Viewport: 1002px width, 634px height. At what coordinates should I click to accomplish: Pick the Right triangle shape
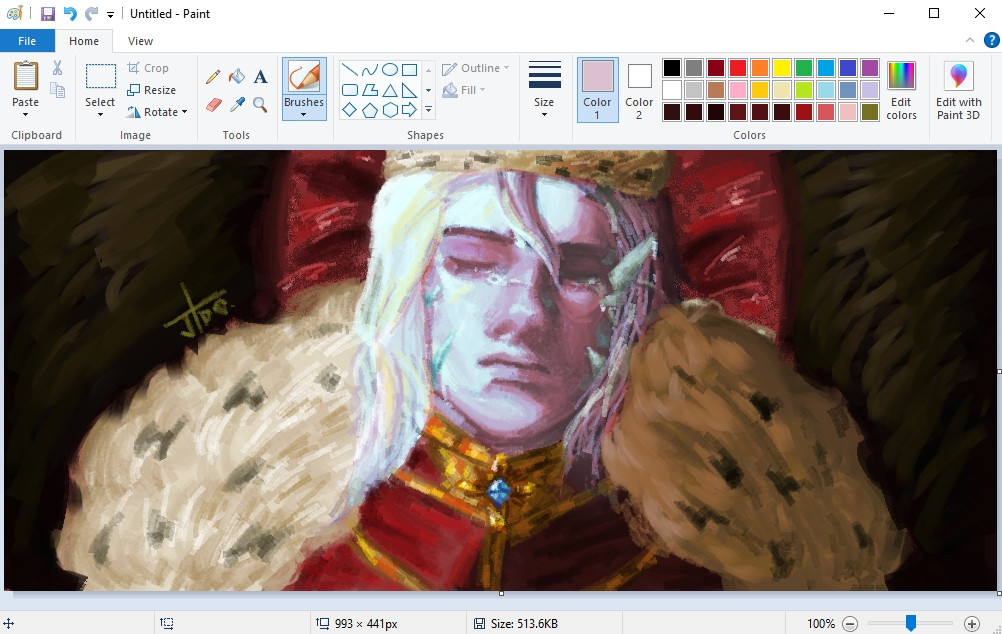[410, 90]
